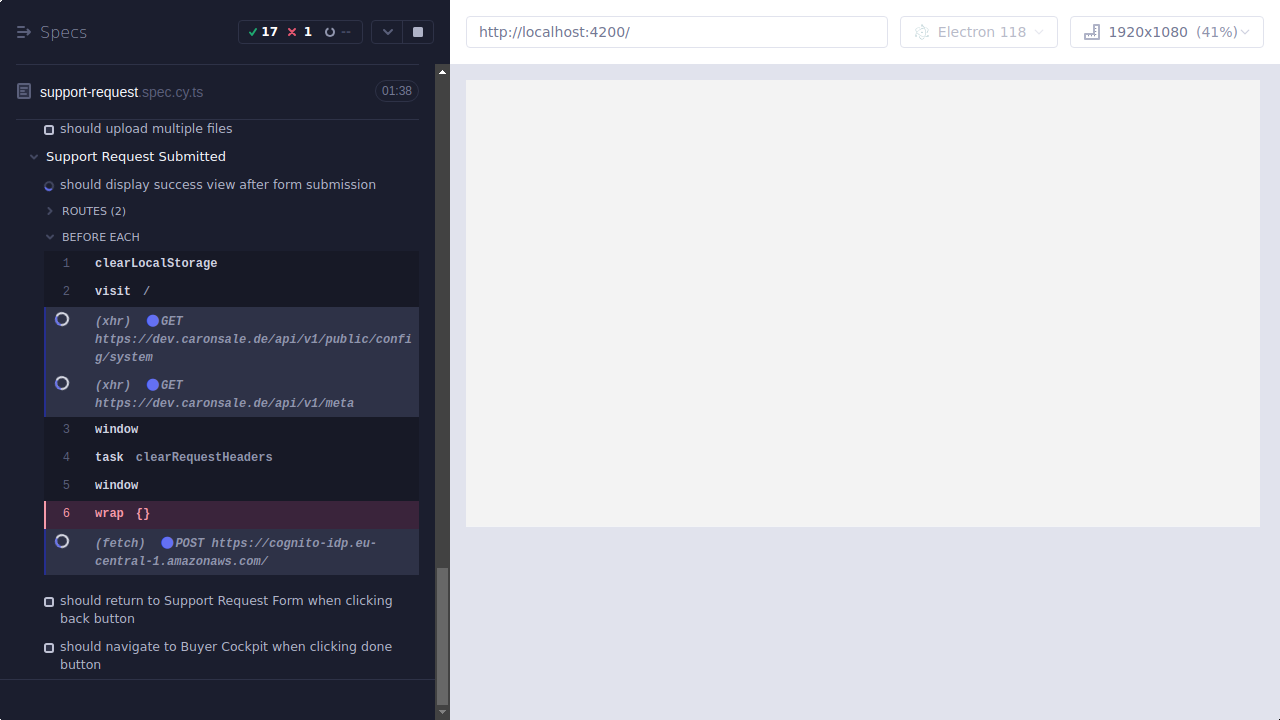
Task: Stop the running spec with square button
Action: [x=417, y=31]
